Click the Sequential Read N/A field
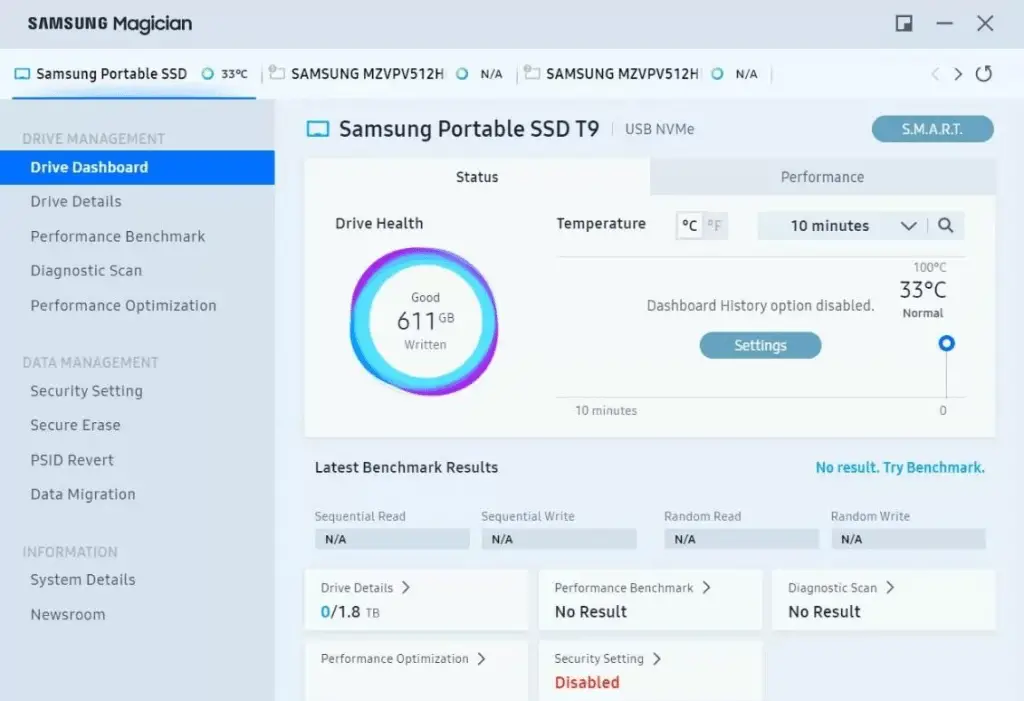Viewport: 1024px width, 701px height. [x=392, y=539]
